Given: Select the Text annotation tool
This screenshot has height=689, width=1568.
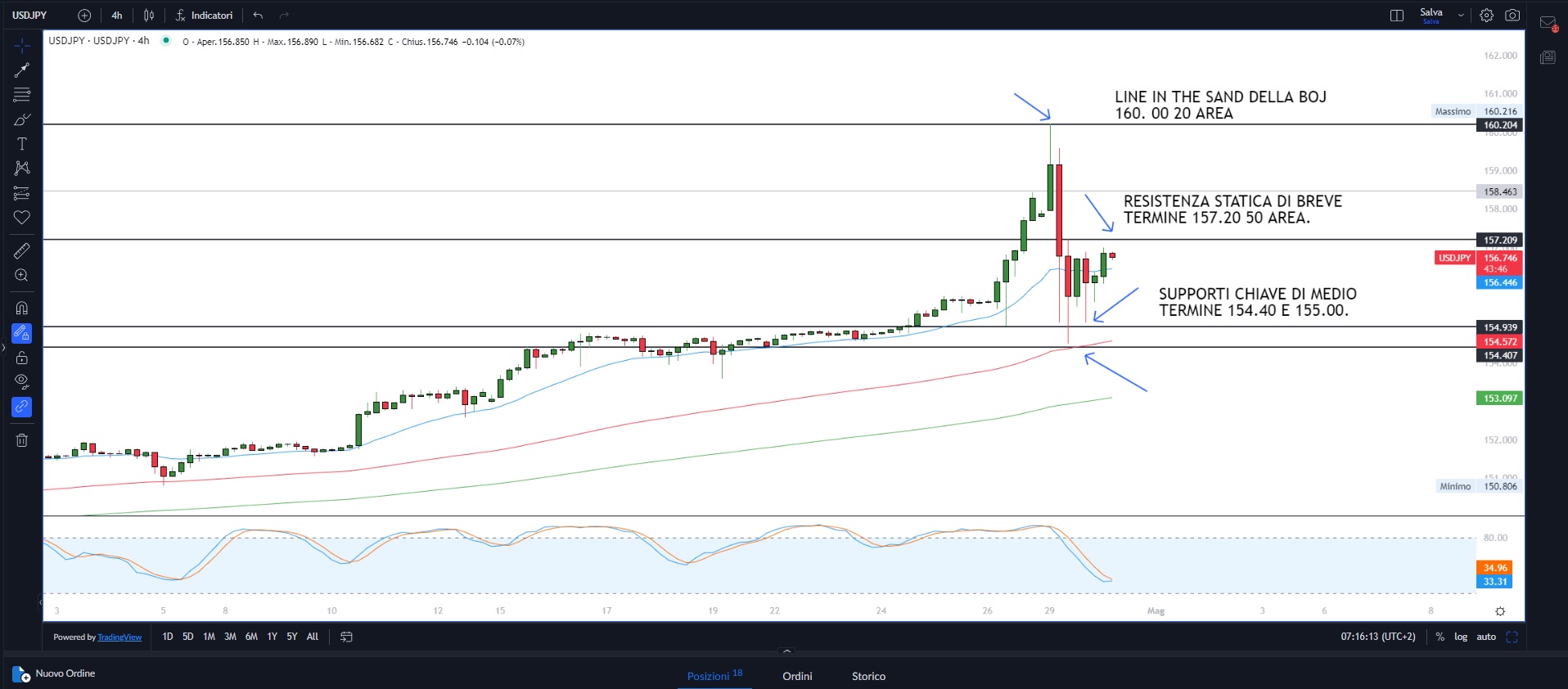Looking at the screenshot, I should 22,144.
